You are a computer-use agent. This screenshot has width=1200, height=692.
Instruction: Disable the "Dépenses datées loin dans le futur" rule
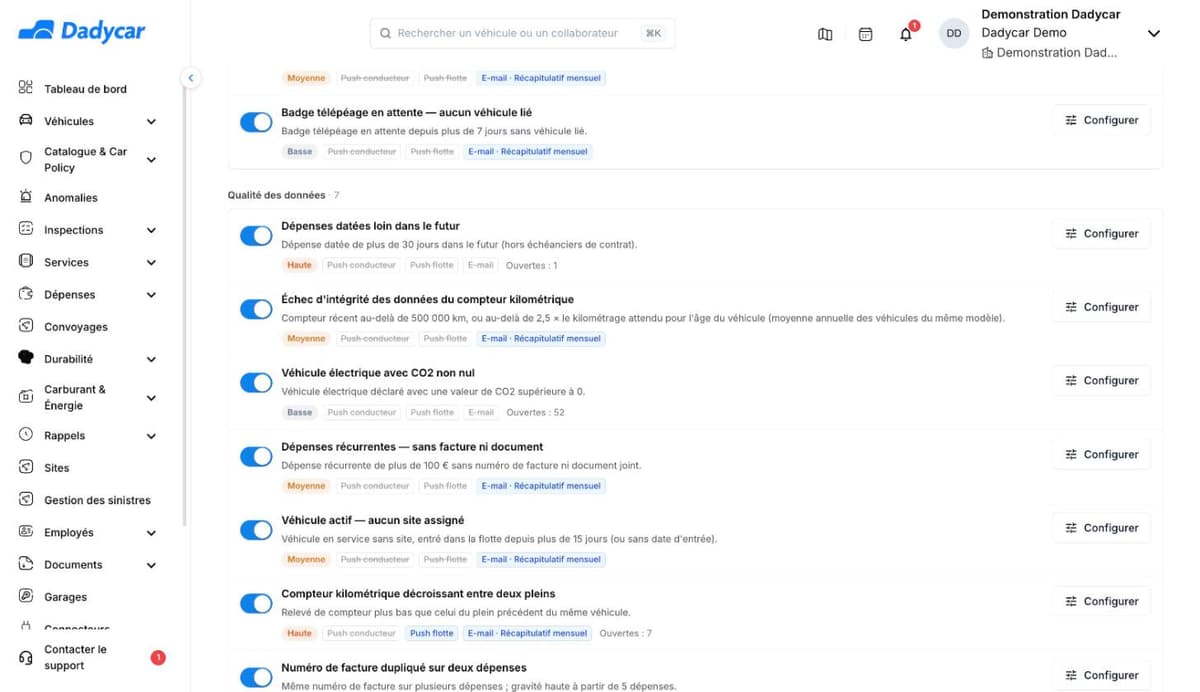(256, 235)
